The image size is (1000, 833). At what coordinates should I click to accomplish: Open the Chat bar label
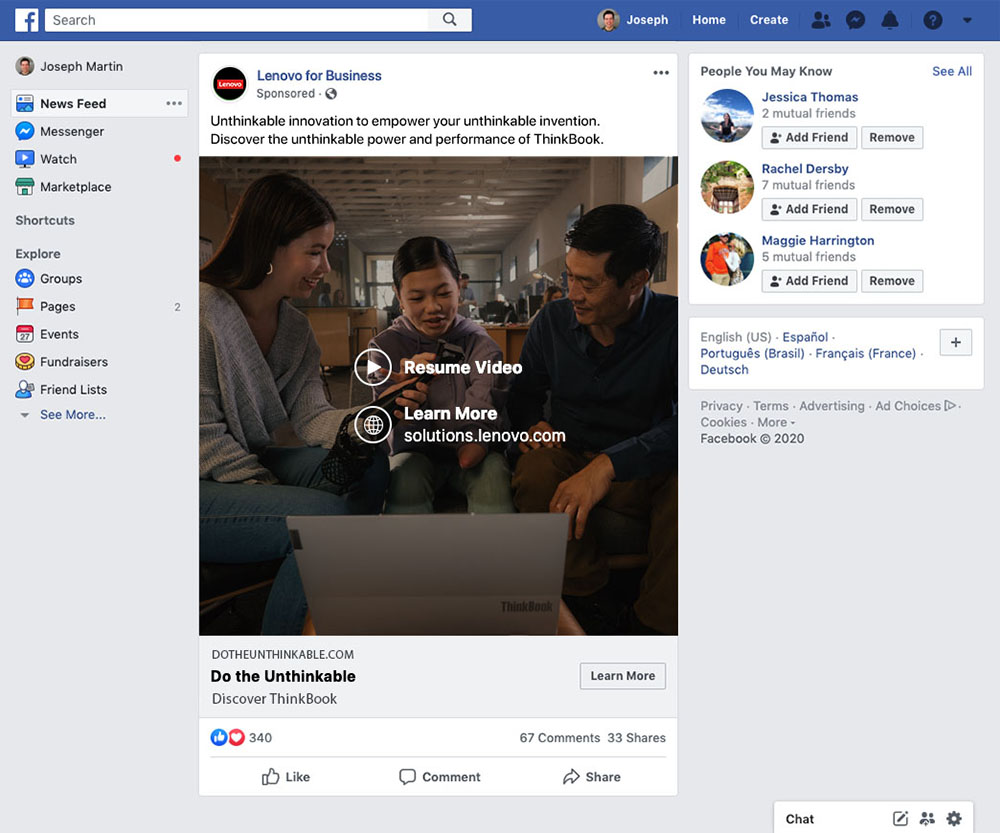click(799, 819)
